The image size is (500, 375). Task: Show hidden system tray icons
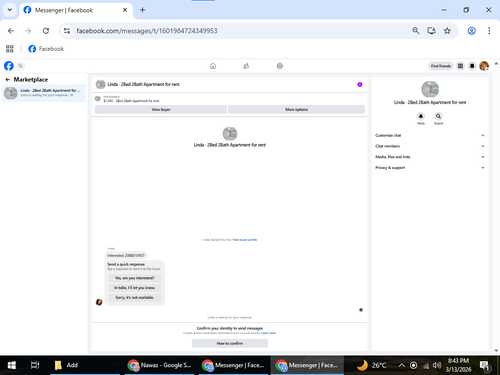[402, 365]
